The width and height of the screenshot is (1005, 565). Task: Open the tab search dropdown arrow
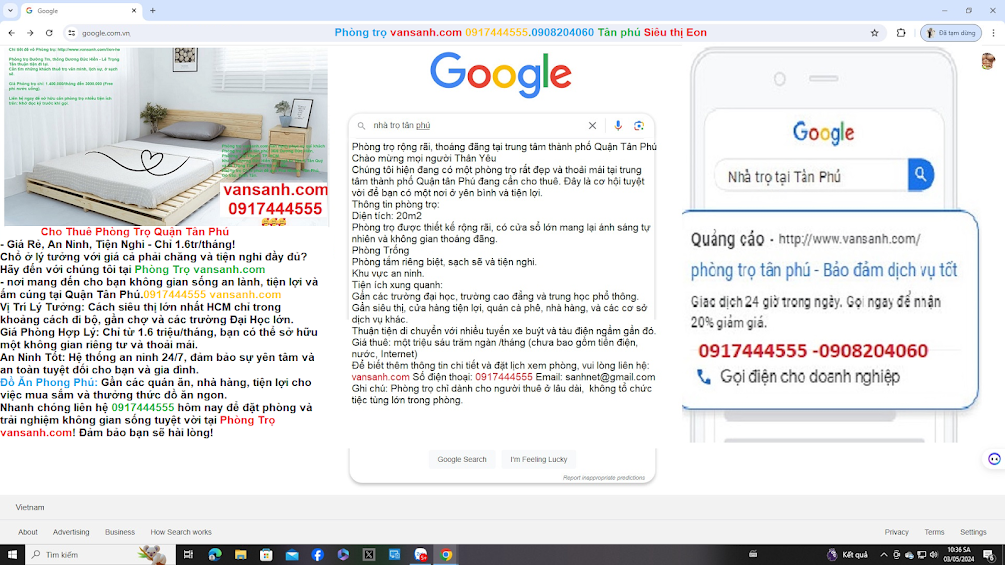[x=10, y=10]
